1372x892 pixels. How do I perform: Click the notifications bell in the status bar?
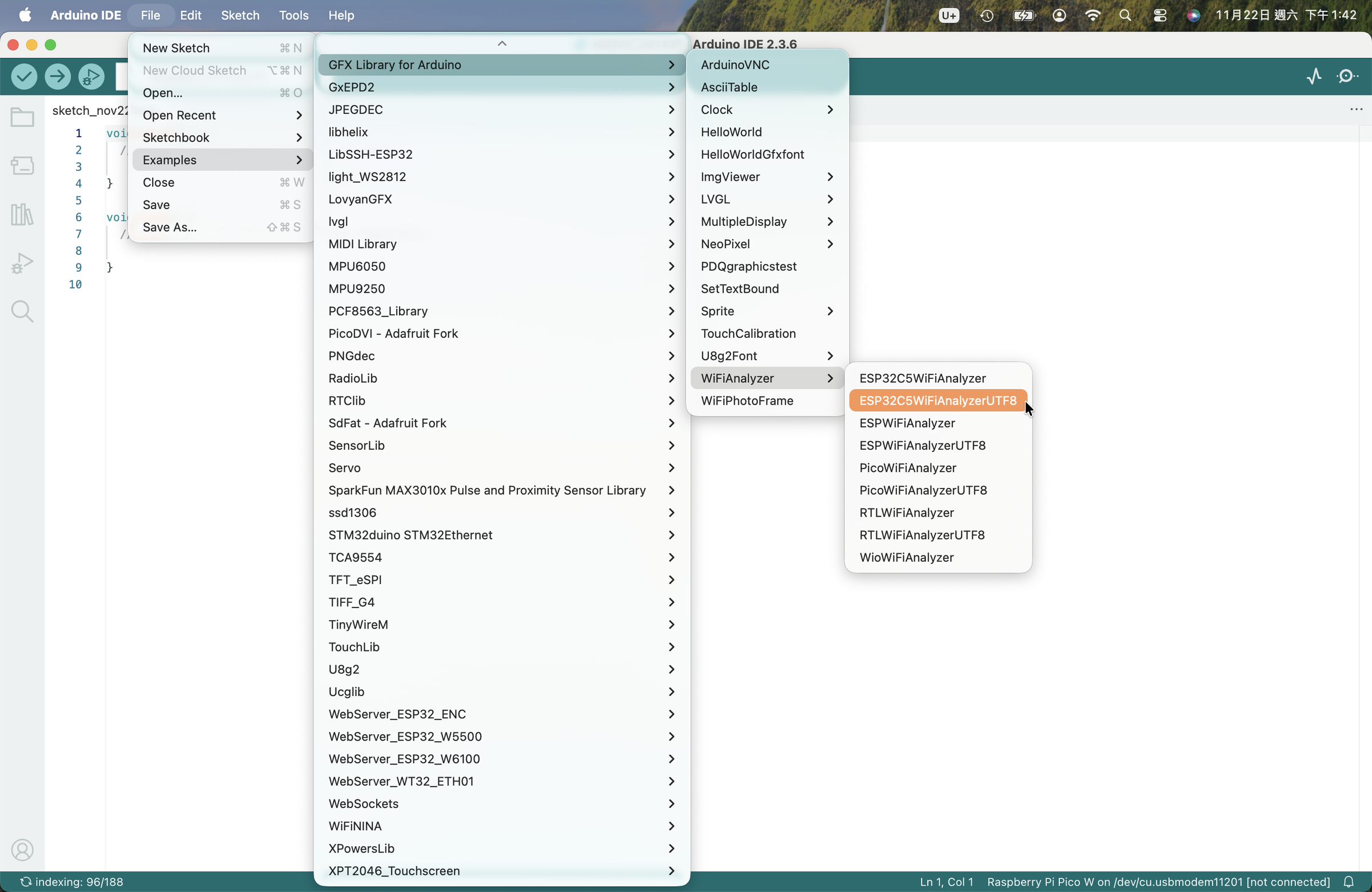1349,882
